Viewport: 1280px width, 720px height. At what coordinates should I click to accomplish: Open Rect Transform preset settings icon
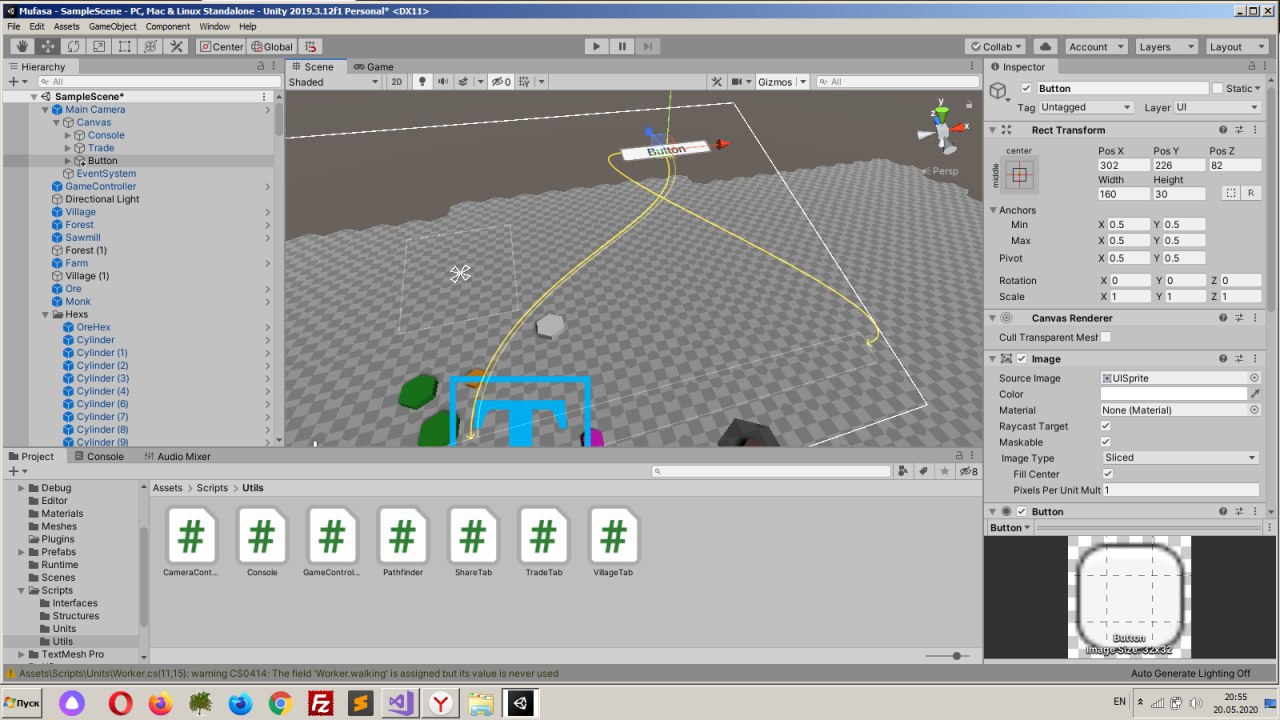coord(1239,130)
